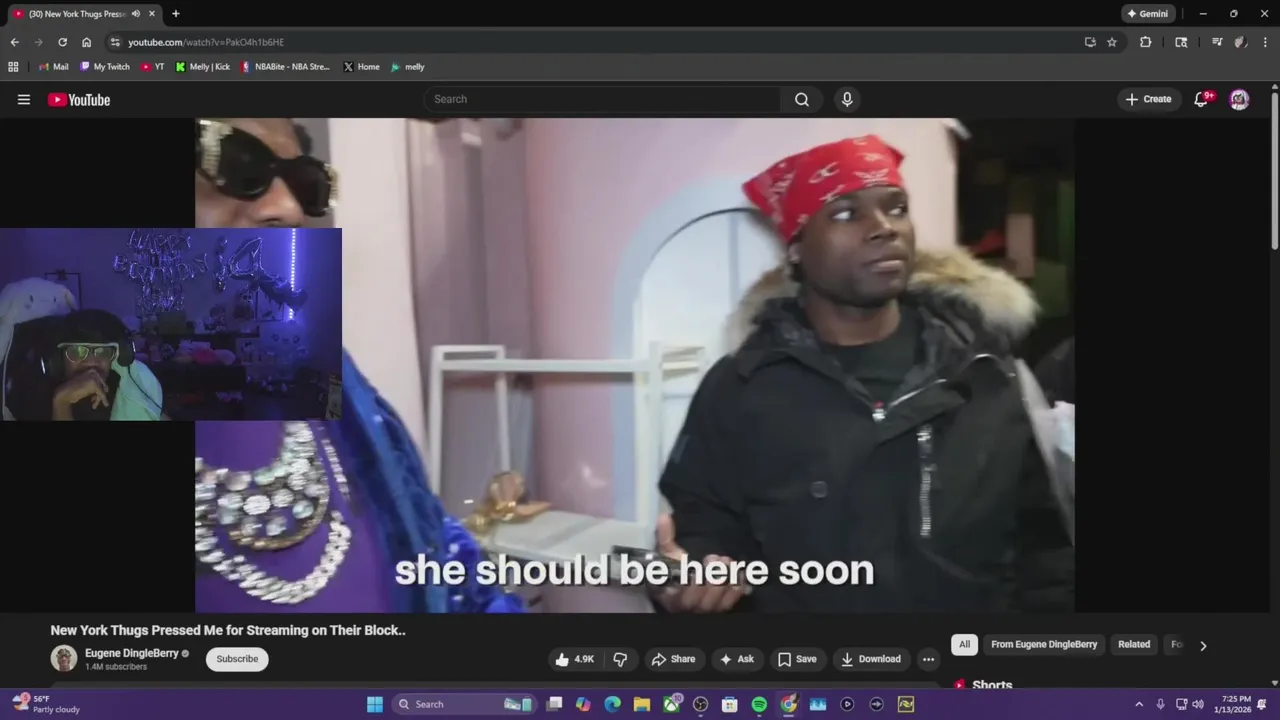
Task: Save the video to a playlist
Action: (797, 659)
